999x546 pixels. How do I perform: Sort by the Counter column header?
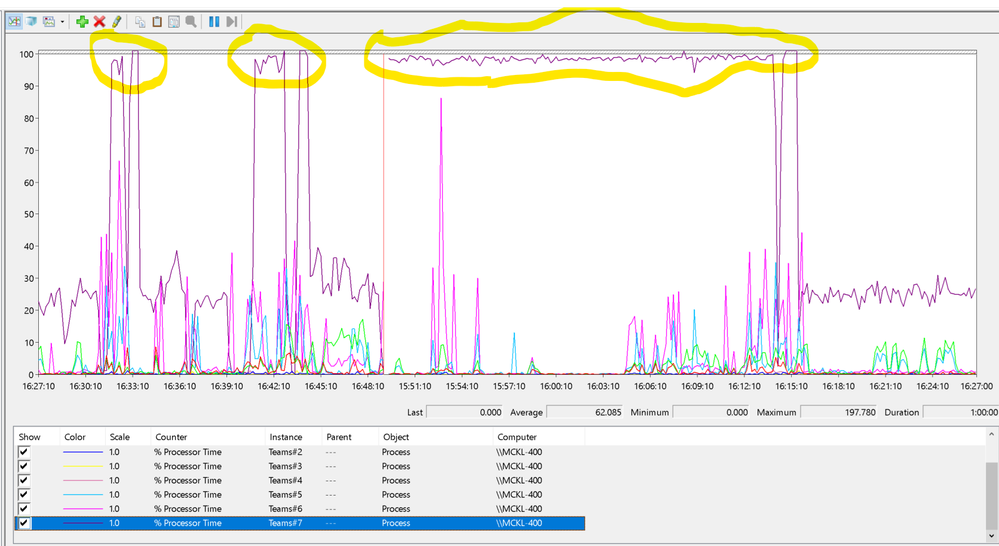208,437
